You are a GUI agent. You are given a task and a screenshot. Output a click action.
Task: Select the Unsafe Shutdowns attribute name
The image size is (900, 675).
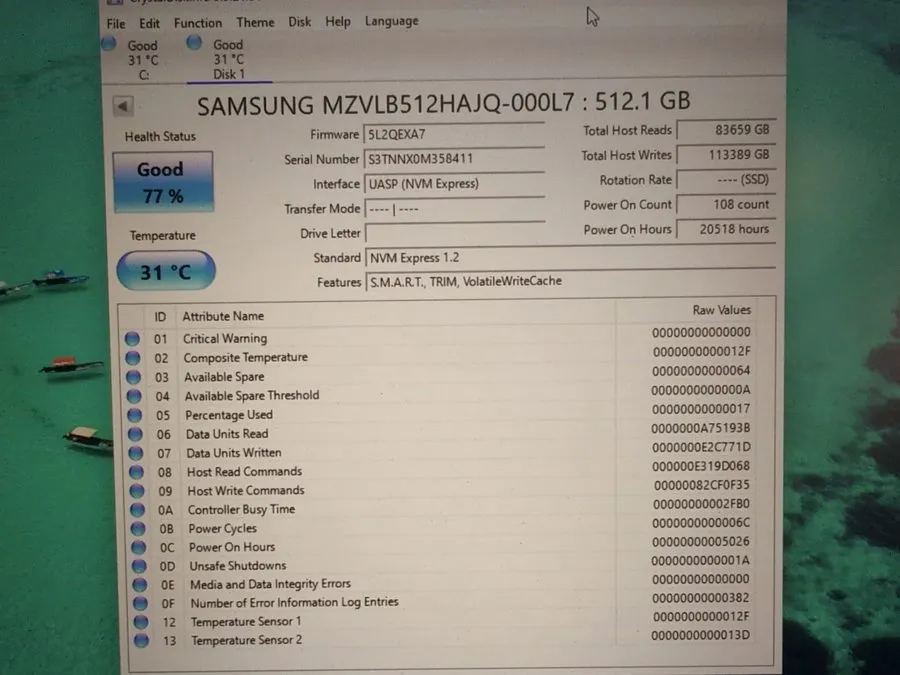238,566
